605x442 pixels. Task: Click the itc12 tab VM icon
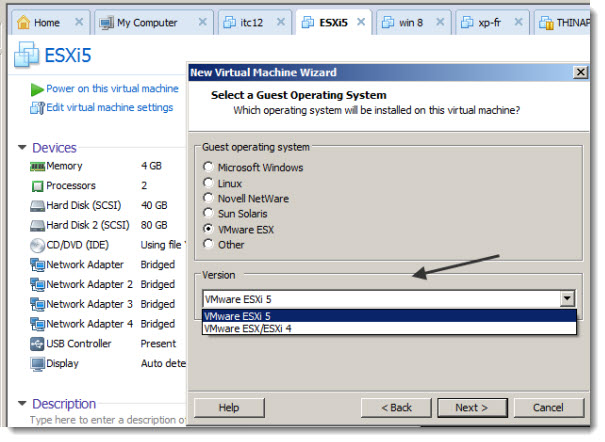click(x=230, y=22)
